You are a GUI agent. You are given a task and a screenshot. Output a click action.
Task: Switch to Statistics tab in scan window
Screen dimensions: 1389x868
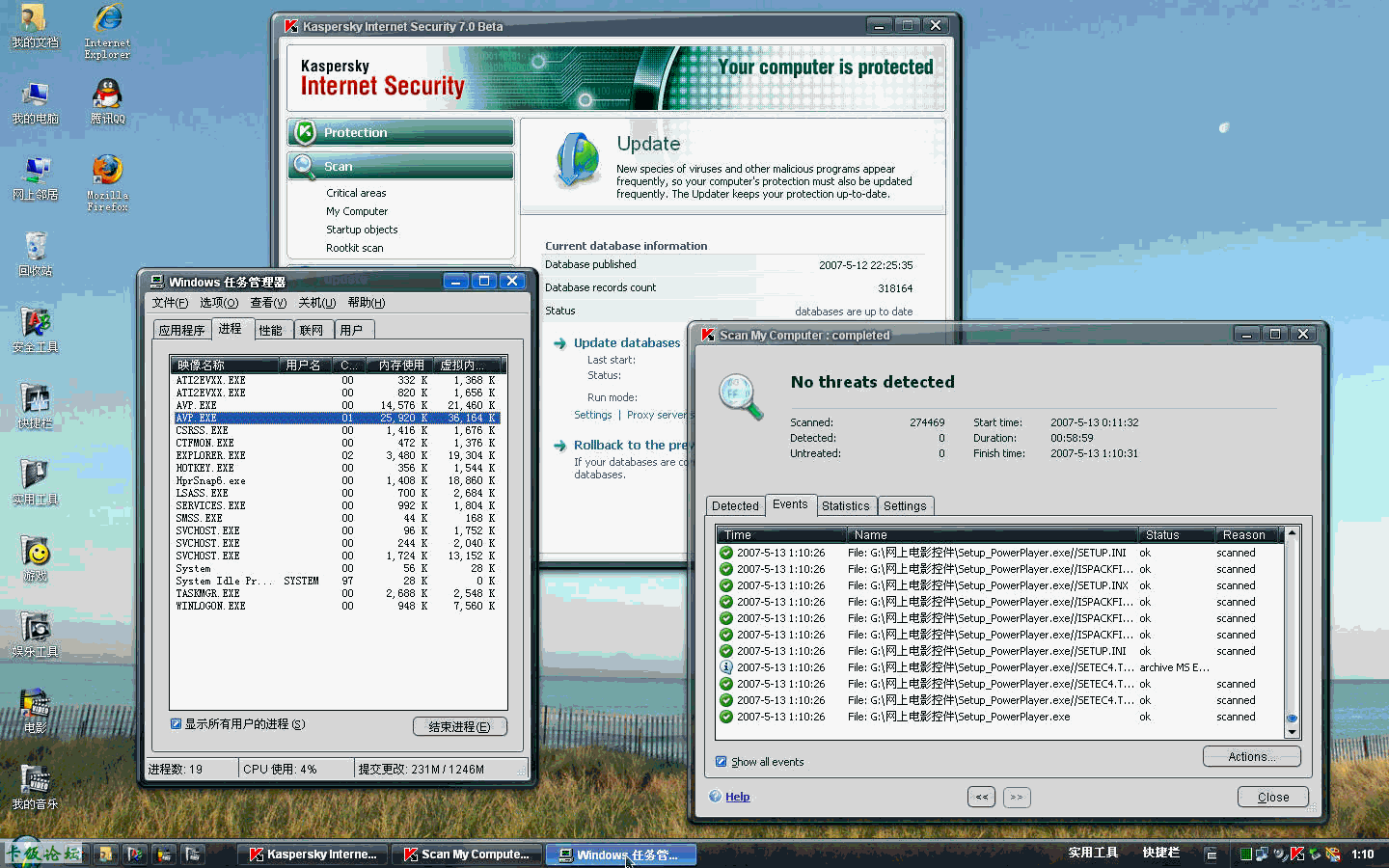click(x=846, y=506)
